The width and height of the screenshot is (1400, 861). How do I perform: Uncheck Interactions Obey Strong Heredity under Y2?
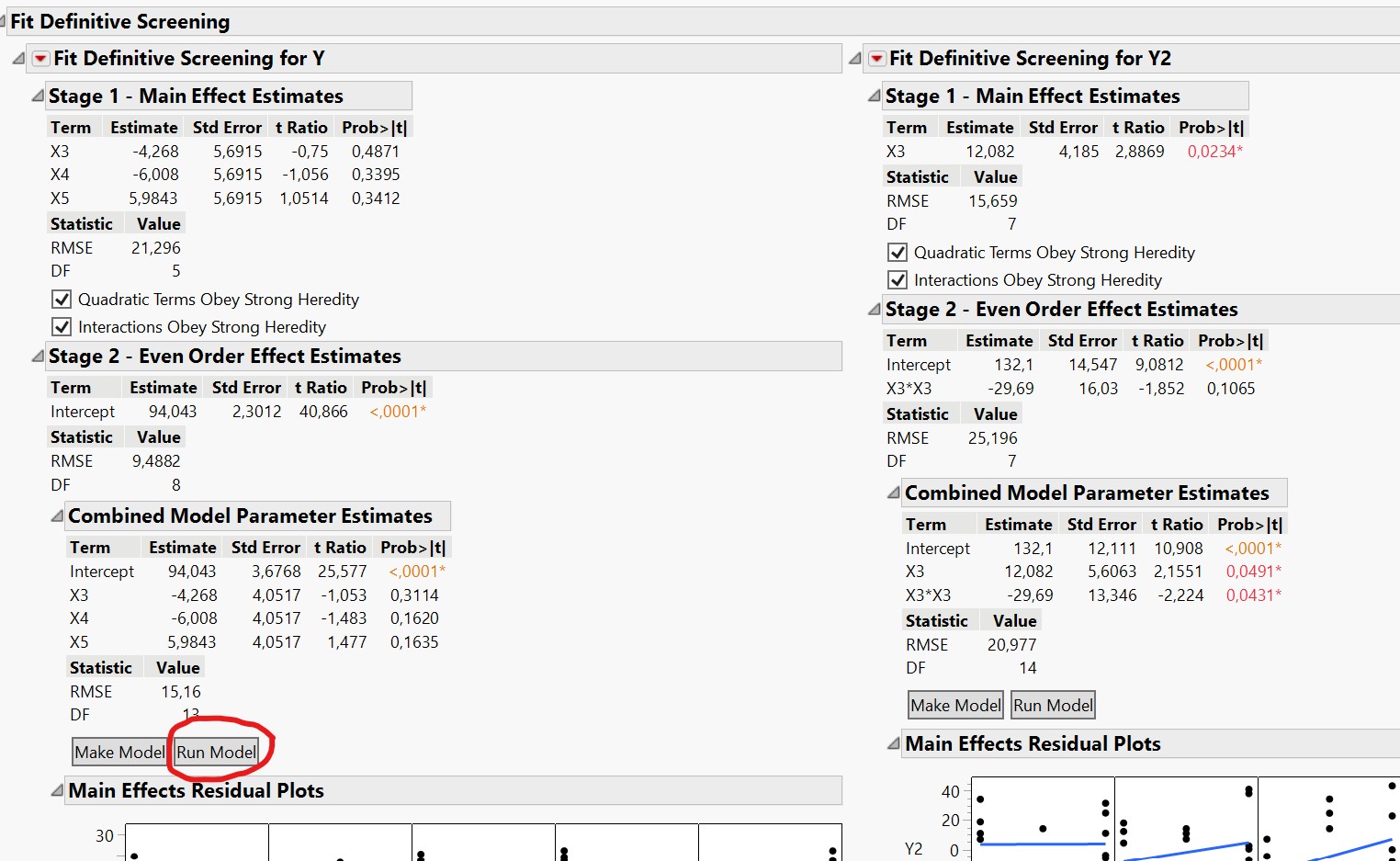tap(897, 279)
